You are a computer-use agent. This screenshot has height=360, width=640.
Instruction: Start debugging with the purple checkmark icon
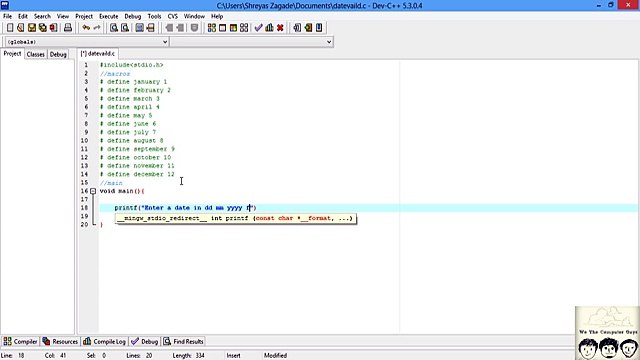[x=258, y=28]
